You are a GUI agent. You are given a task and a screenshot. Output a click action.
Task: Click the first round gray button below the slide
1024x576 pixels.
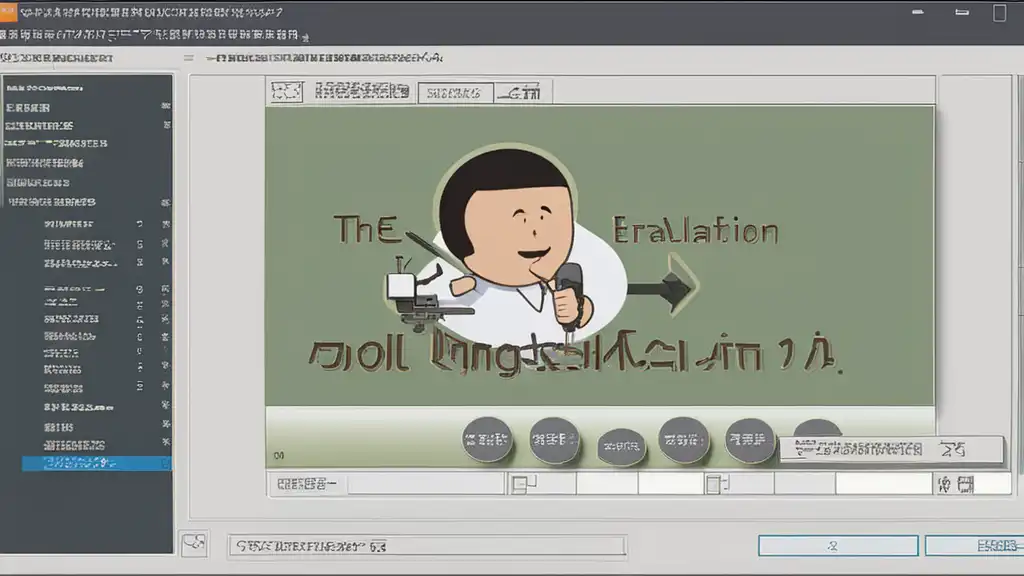tap(487, 440)
